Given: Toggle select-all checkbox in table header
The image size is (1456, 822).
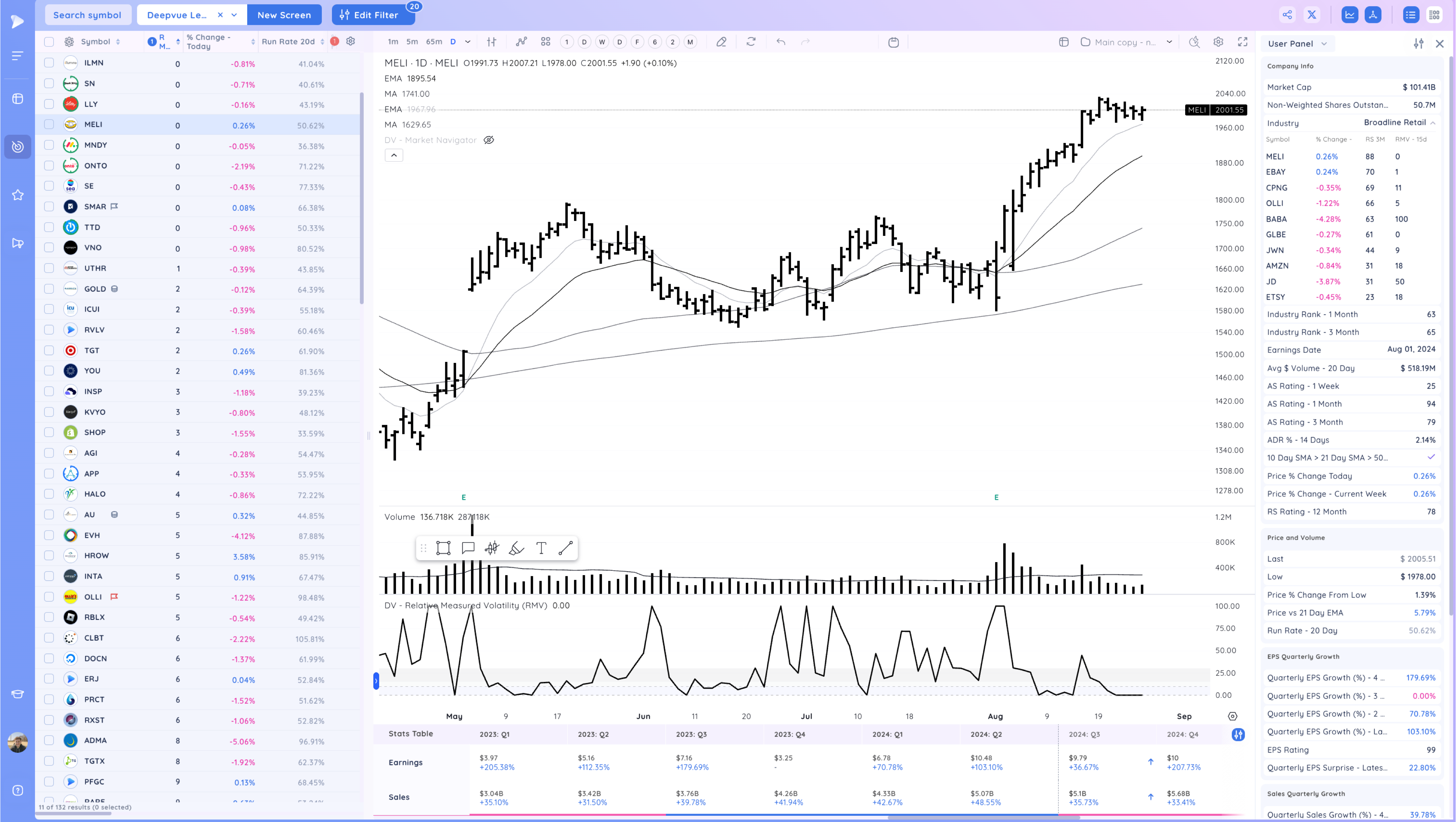Looking at the screenshot, I should [49, 42].
